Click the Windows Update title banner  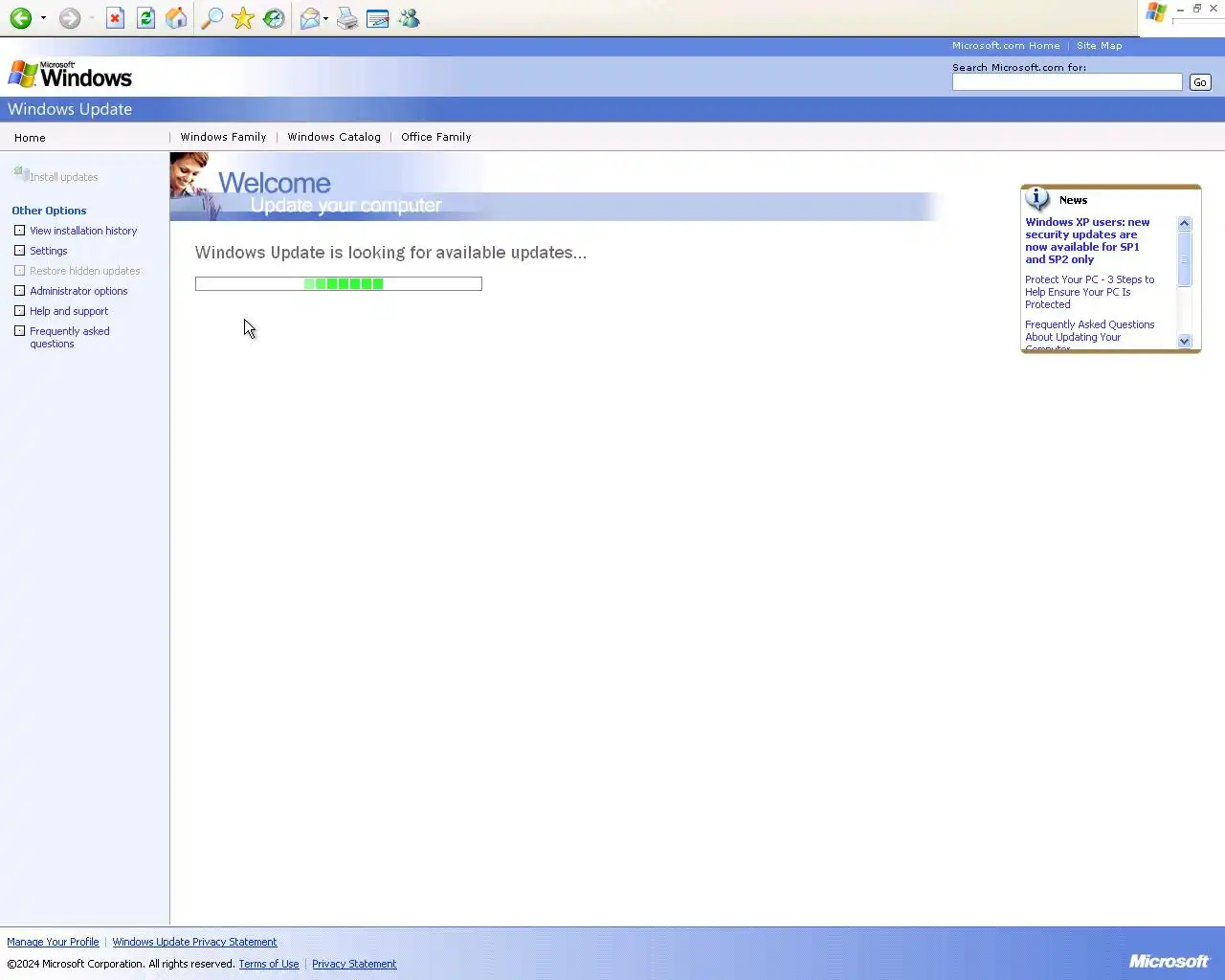point(70,109)
